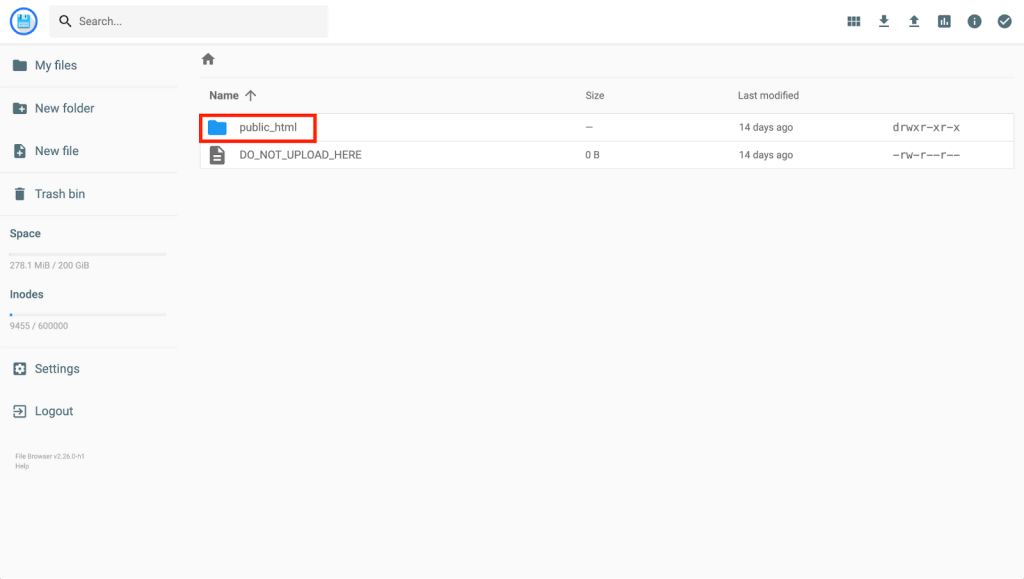Open the download archive options
Image resolution: width=1024 pixels, height=579 pixels.
point(883,21)
